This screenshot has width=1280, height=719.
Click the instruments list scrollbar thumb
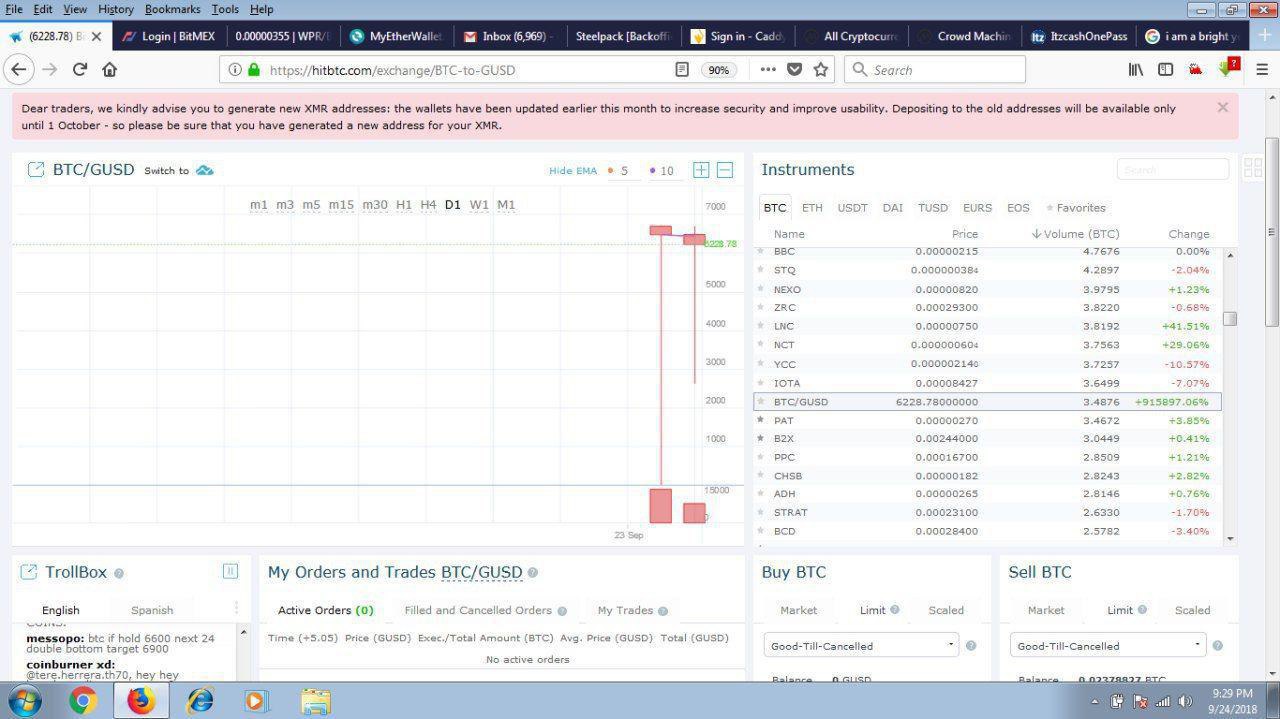pos(1230,319)
